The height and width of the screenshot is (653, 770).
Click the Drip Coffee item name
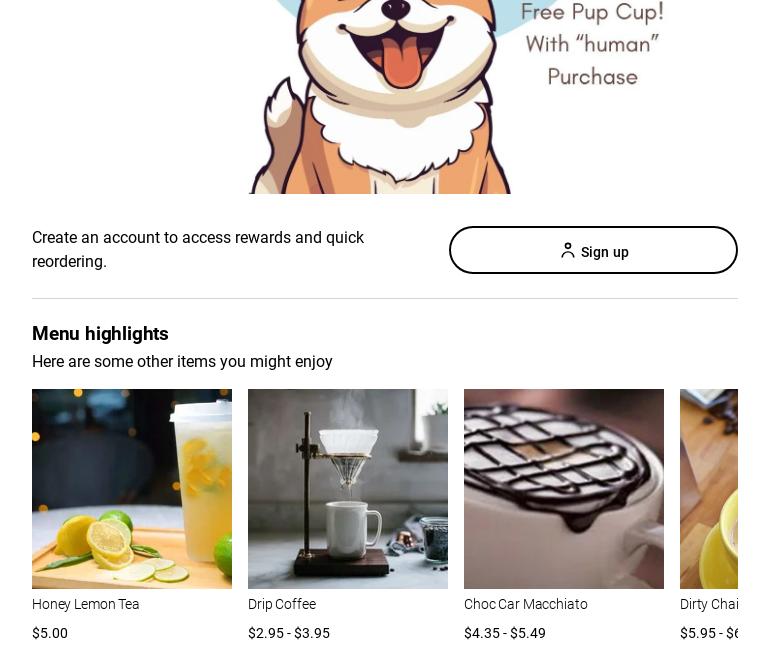point(282,604)
